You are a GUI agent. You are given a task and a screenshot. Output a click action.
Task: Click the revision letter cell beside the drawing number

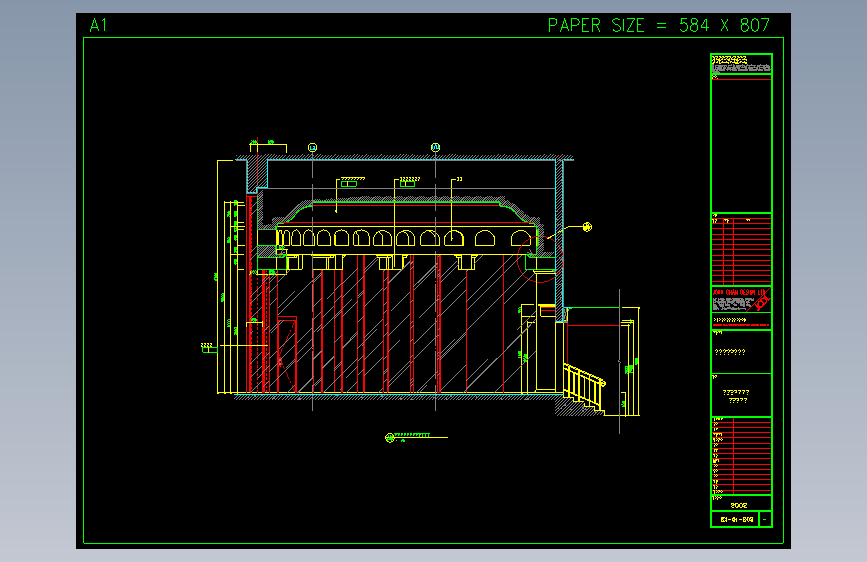765,519
